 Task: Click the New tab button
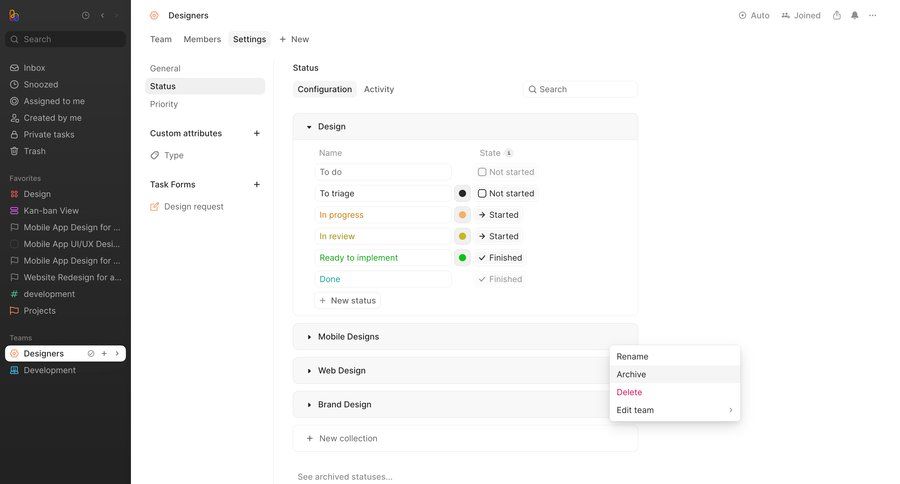coord(294,39)
